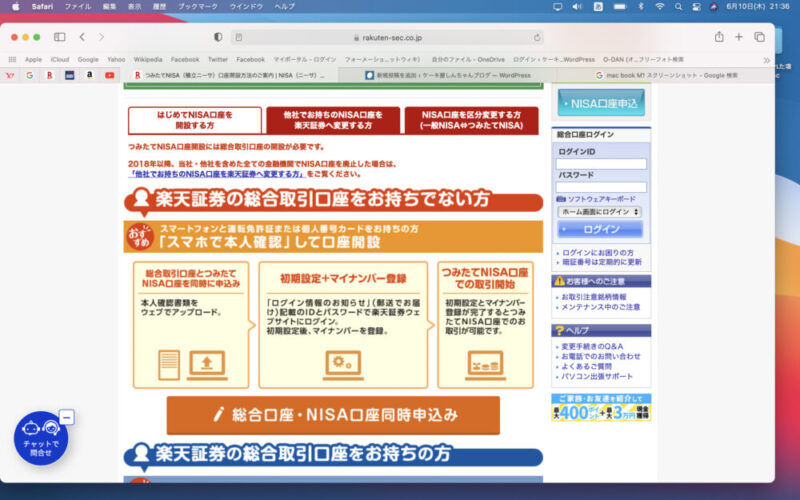Open the Safari menu
800x500 pixels.
pyautogui.click(x=42, y=7)
